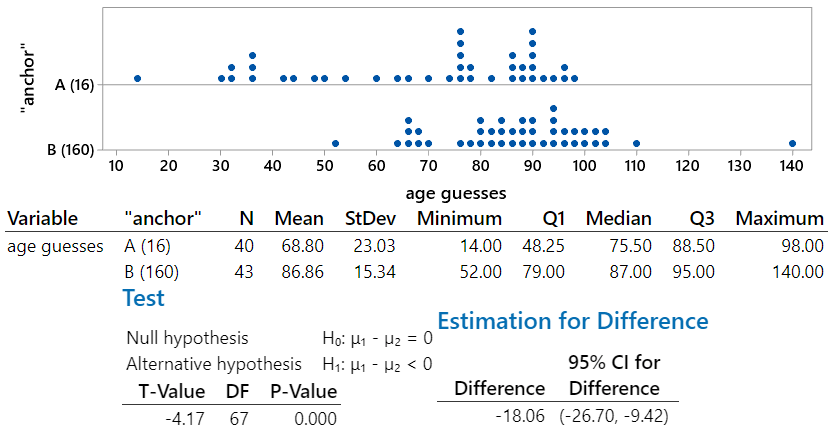Click the outlier dot at 140 in row B

pyautogui.click(x=792, y=143)
